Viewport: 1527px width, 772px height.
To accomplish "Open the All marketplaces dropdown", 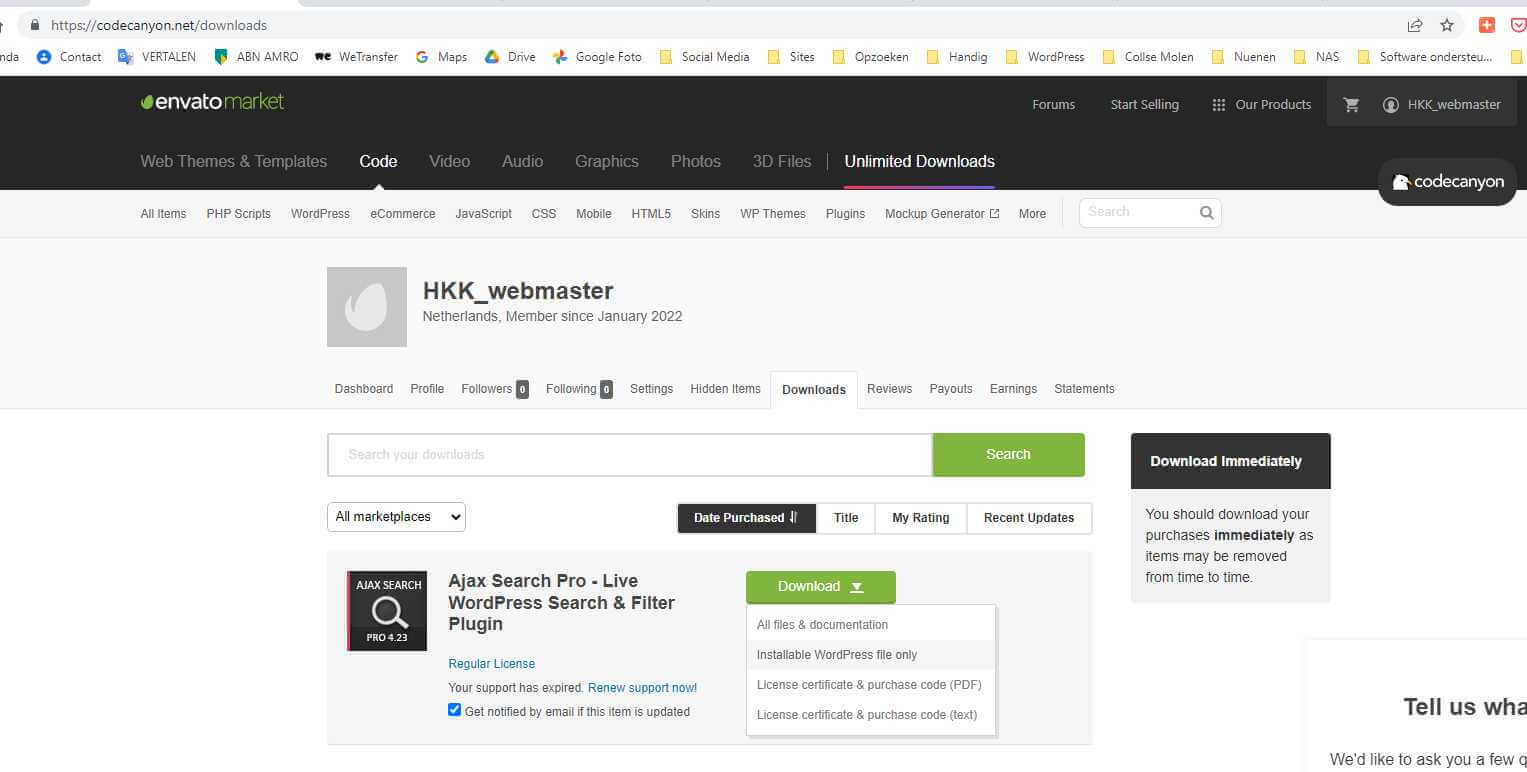I will (396, 517).
